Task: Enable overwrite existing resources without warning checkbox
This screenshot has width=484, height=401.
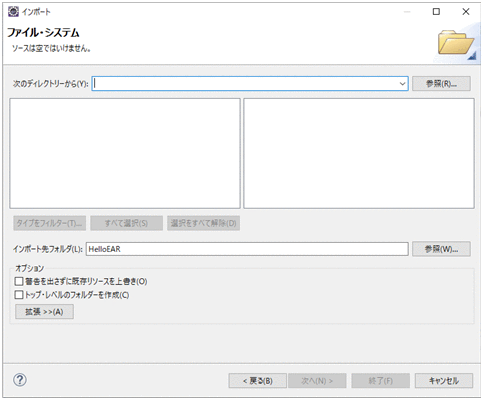Action: click(x=19, y=281)
